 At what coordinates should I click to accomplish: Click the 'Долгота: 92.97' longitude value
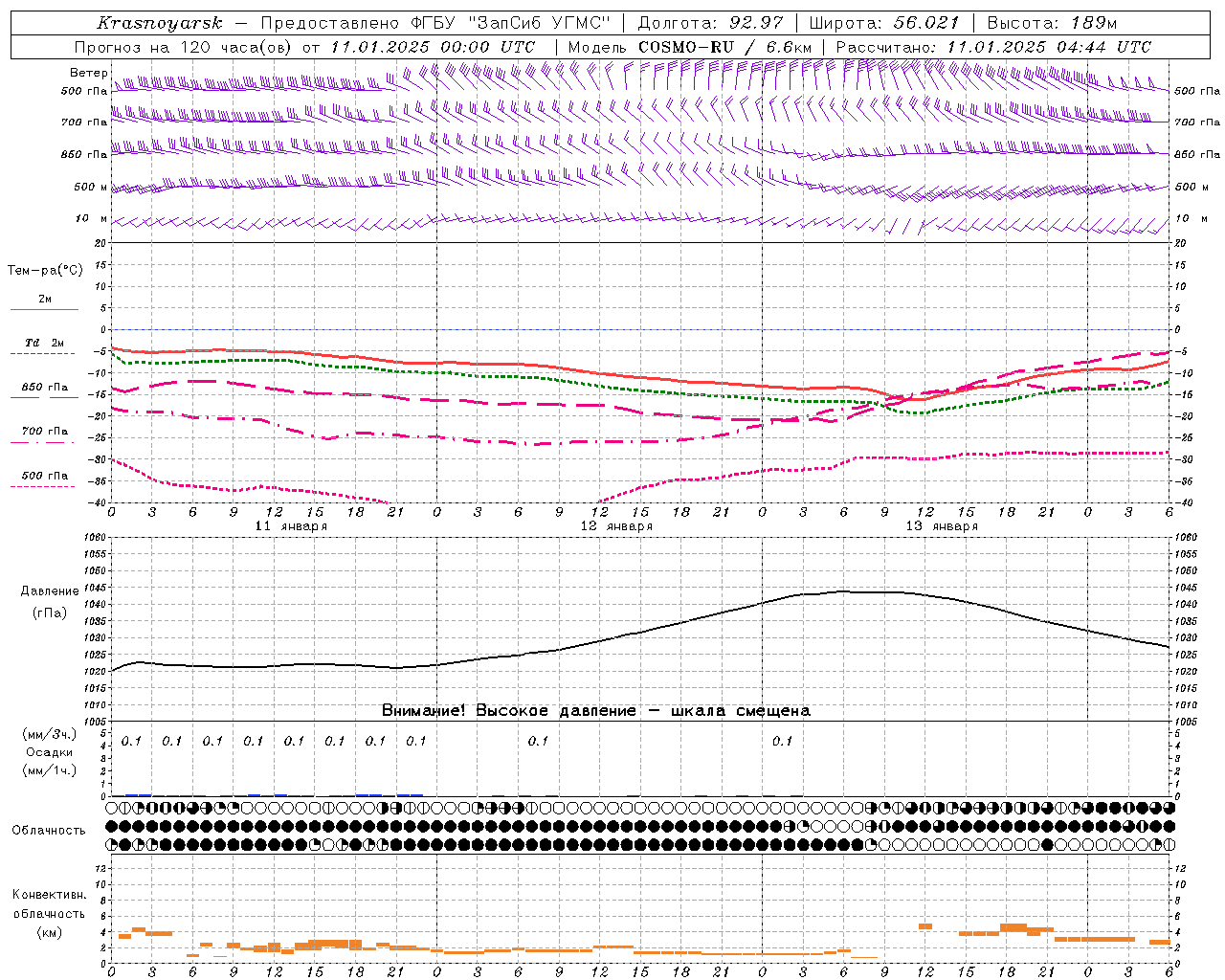(x=710, y=23)
